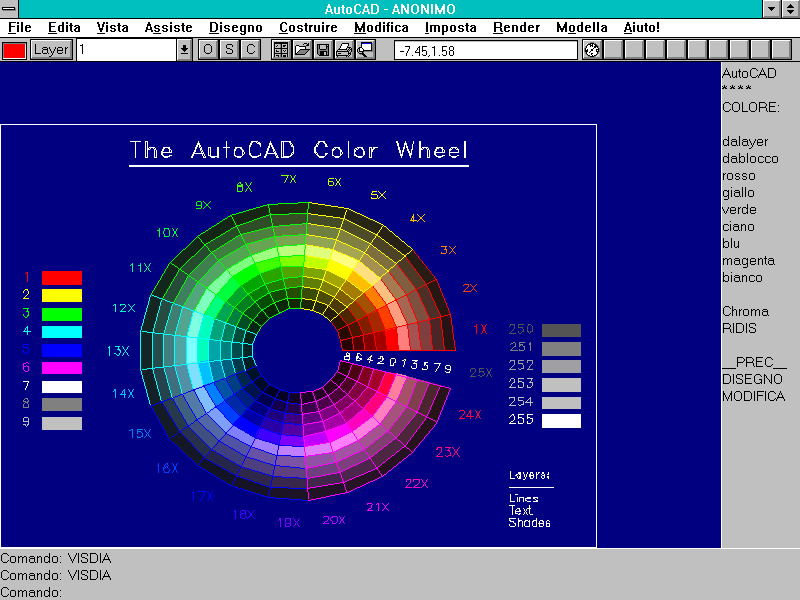Choose magenta color in side menu
This screenshot has width=800, height=600.
(x=748, y=261)
